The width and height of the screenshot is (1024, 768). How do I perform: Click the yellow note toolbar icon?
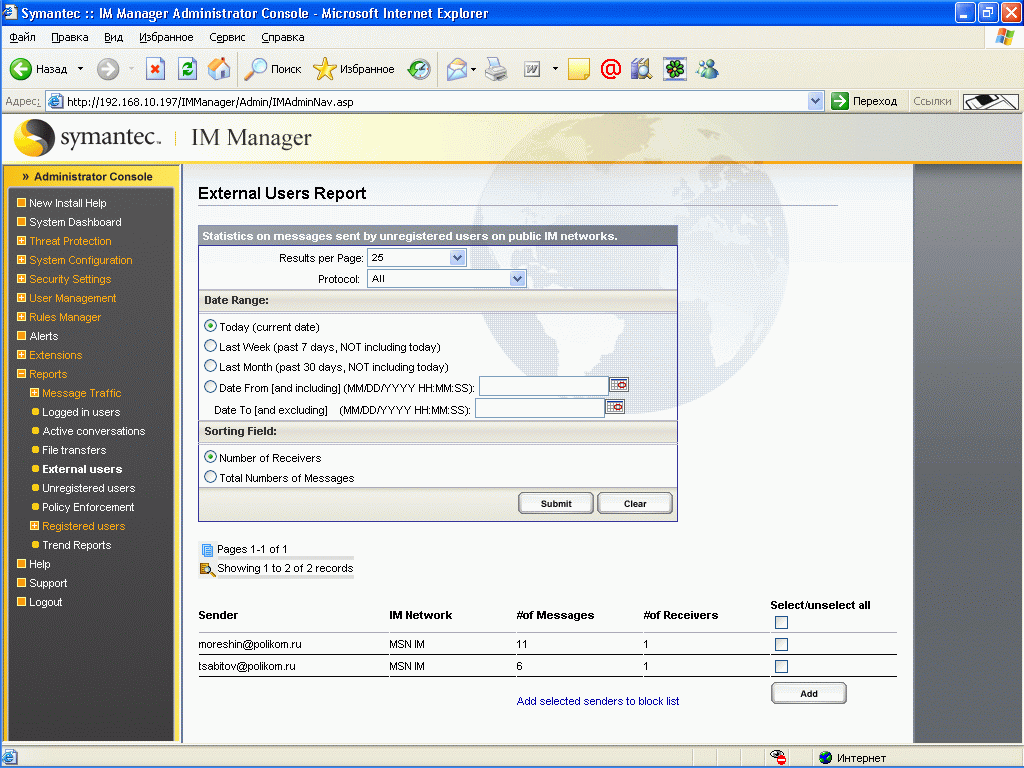(579, 69)
